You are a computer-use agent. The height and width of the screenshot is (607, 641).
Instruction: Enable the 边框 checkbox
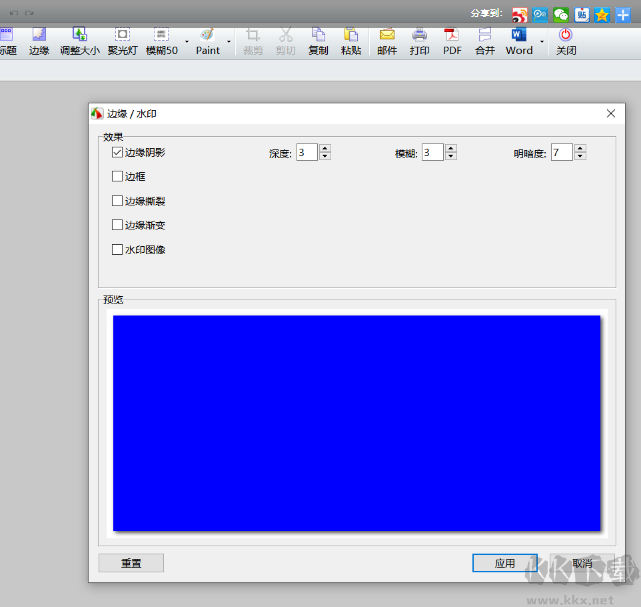click(118, 176)
